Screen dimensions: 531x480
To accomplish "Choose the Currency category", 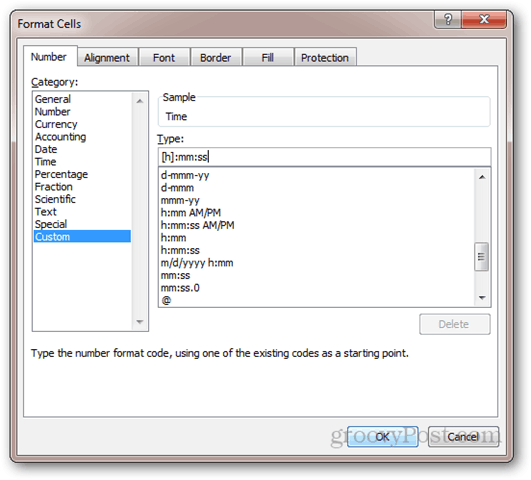I will (56, 124).
